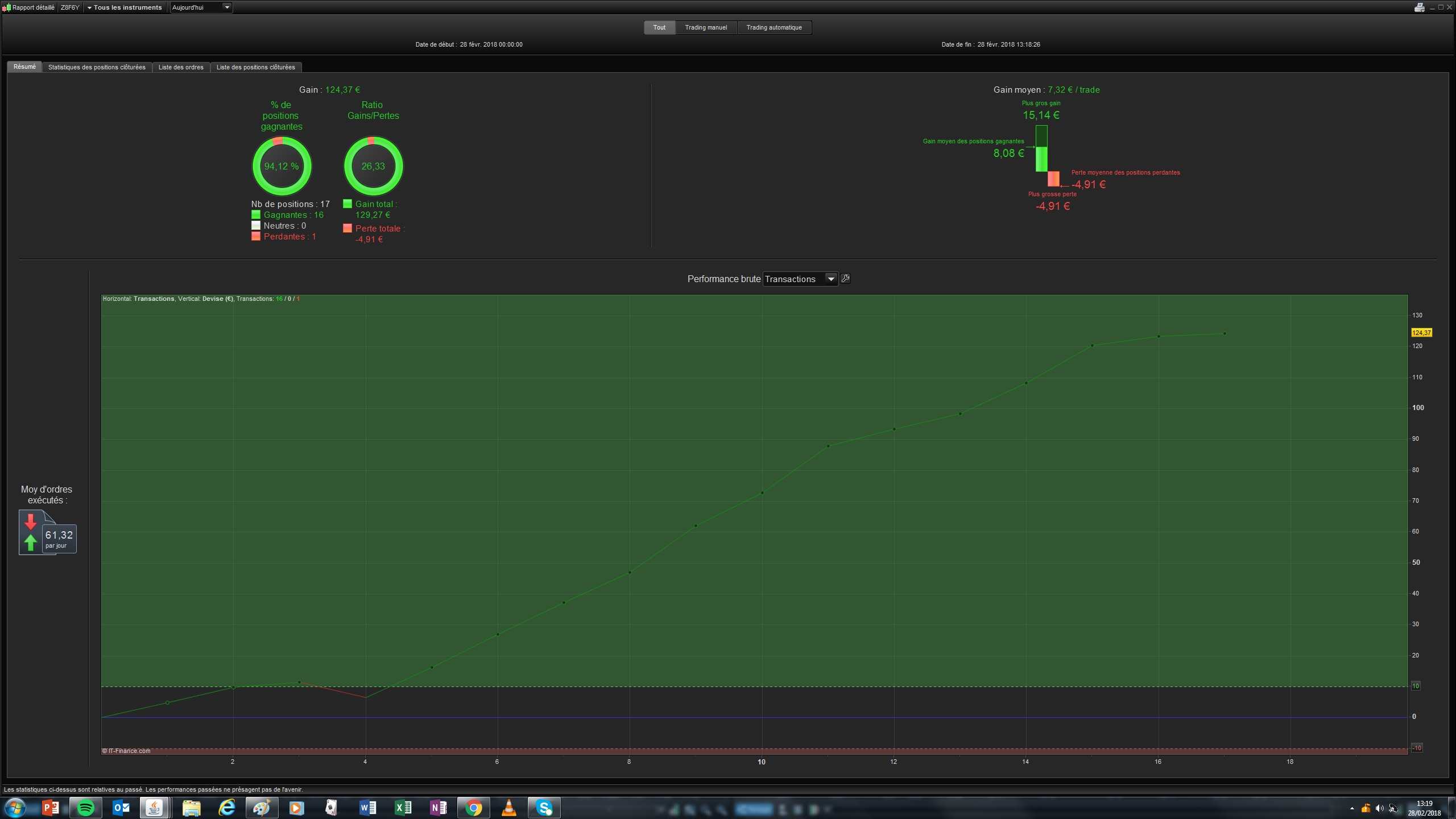Click the printer icon in the title bar
The height and width of the screenshot is (819, 1456).
tap(1419, 7)
